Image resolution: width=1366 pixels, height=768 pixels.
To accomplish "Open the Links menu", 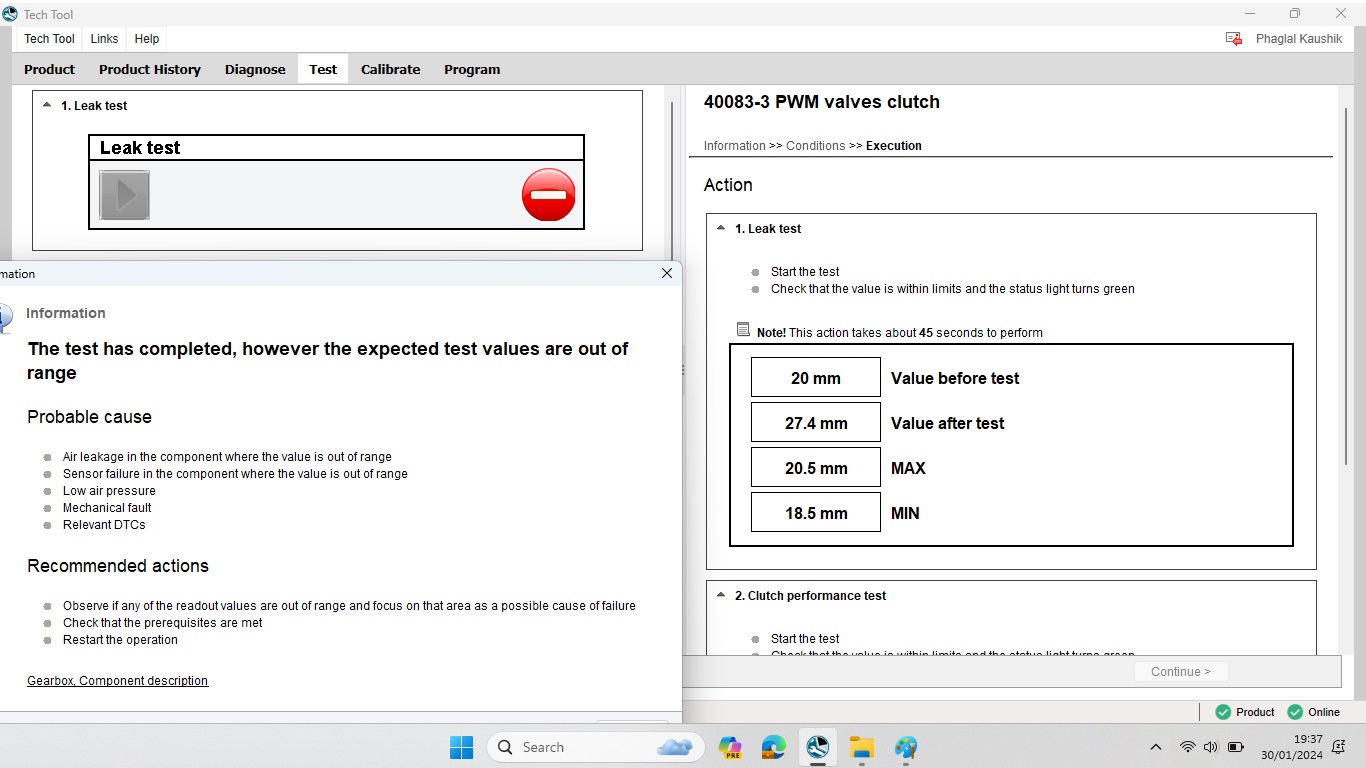I will 104,38.
